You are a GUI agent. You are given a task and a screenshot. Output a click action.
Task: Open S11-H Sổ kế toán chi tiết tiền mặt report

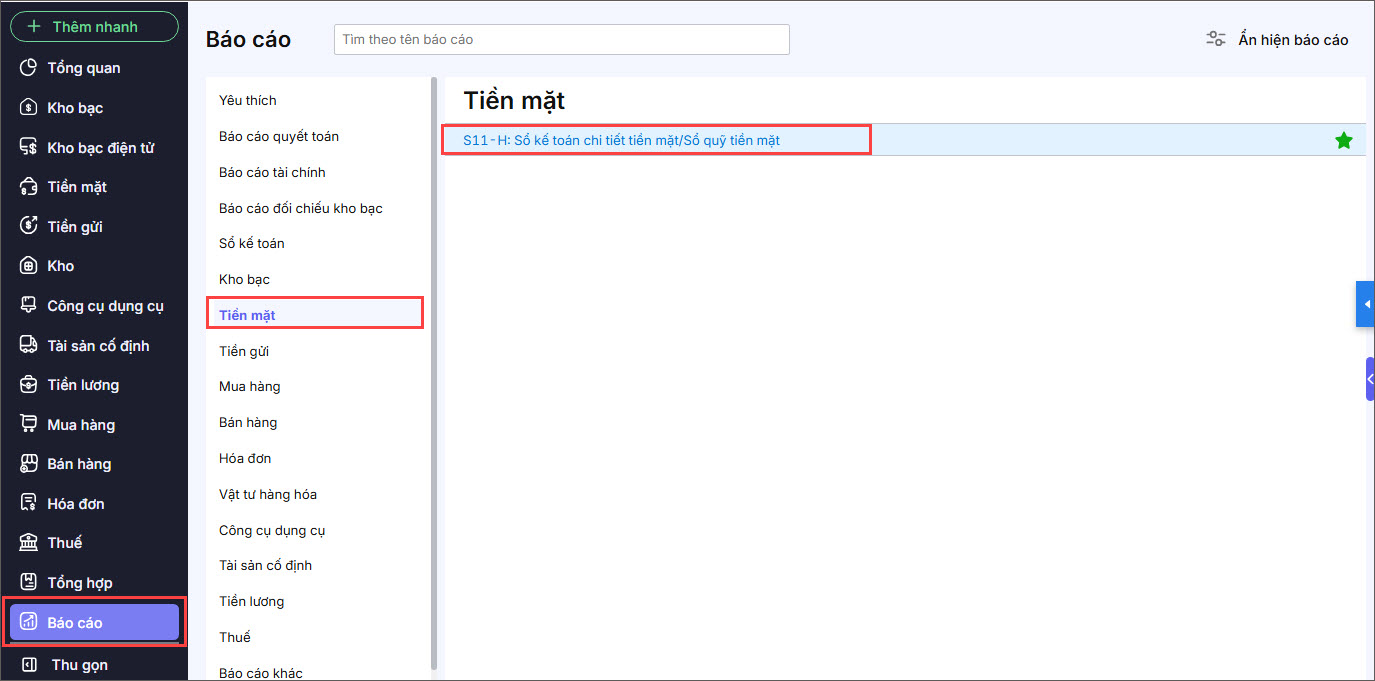[621, 141]
